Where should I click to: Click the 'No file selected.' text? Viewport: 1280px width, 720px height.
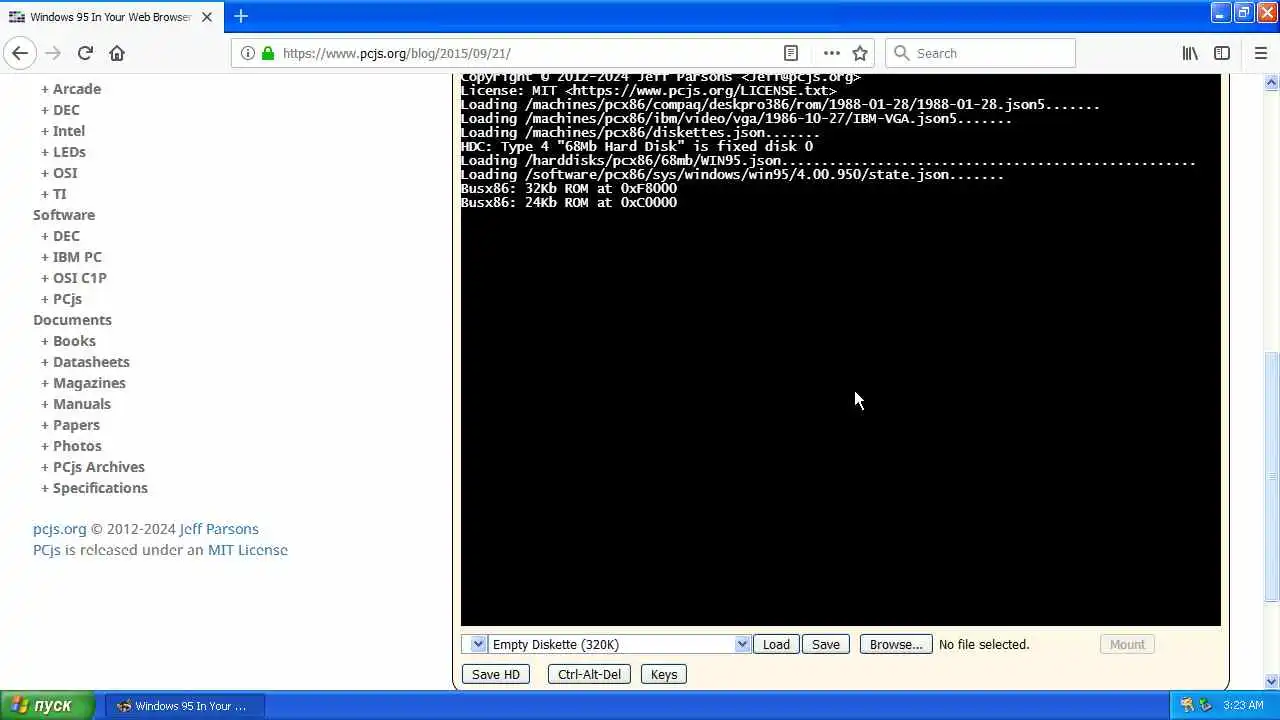click(984, 645)
